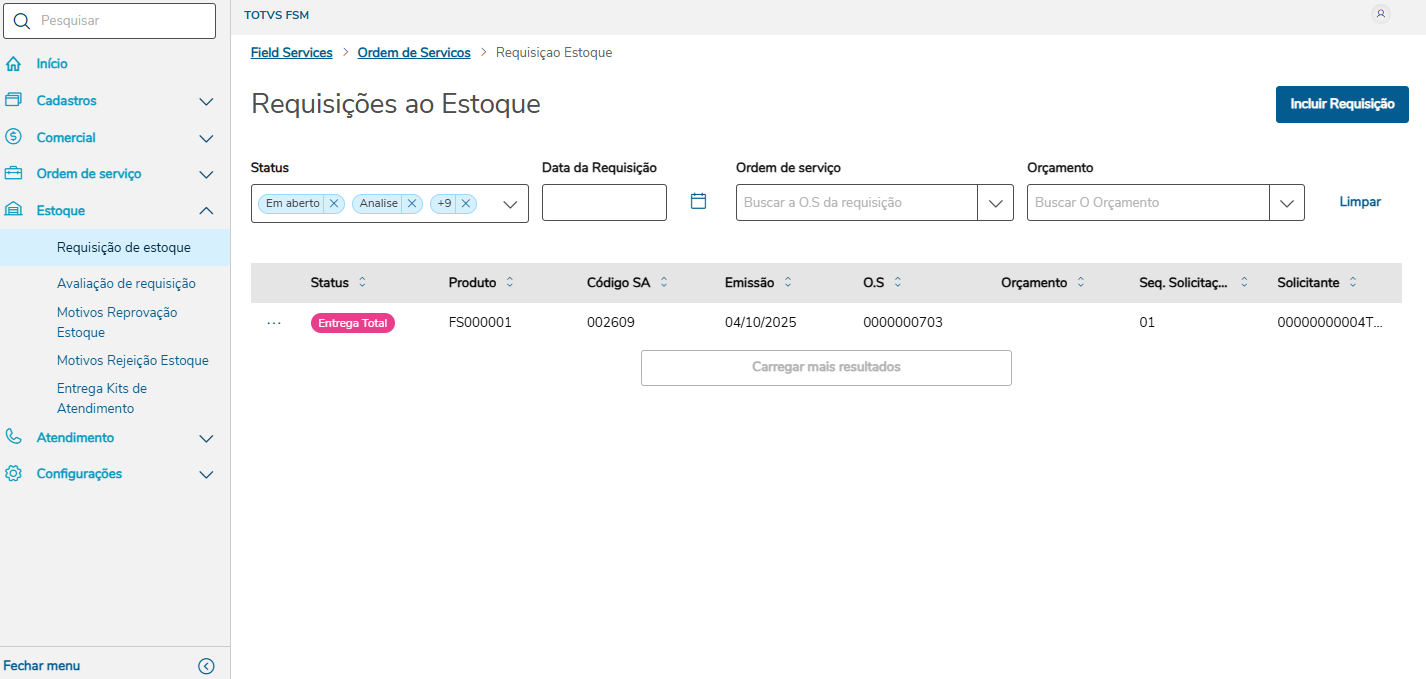Sort table by Emissão column

[788, 283]
